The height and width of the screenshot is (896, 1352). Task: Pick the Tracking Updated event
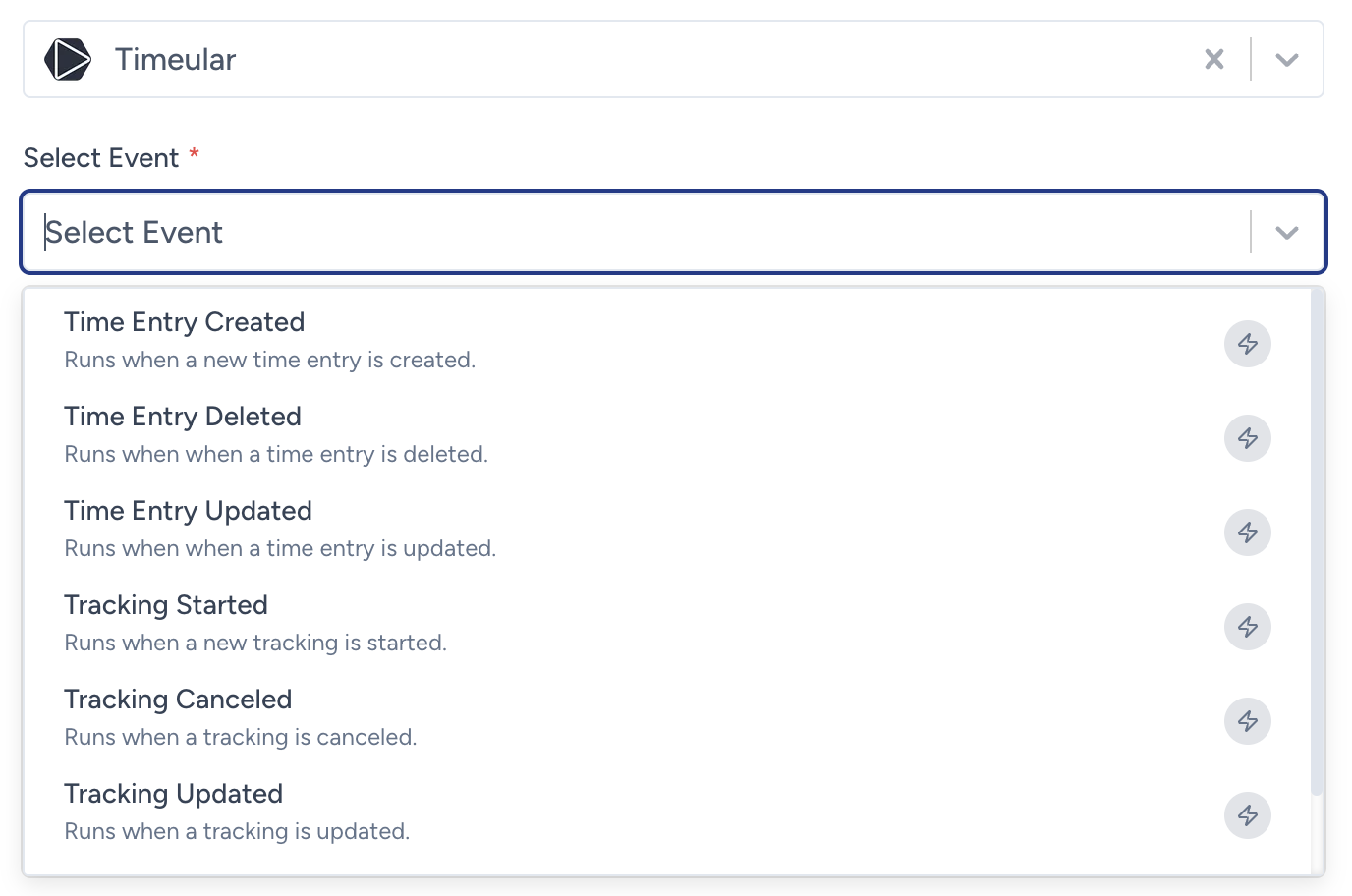[x=667, y=812]
